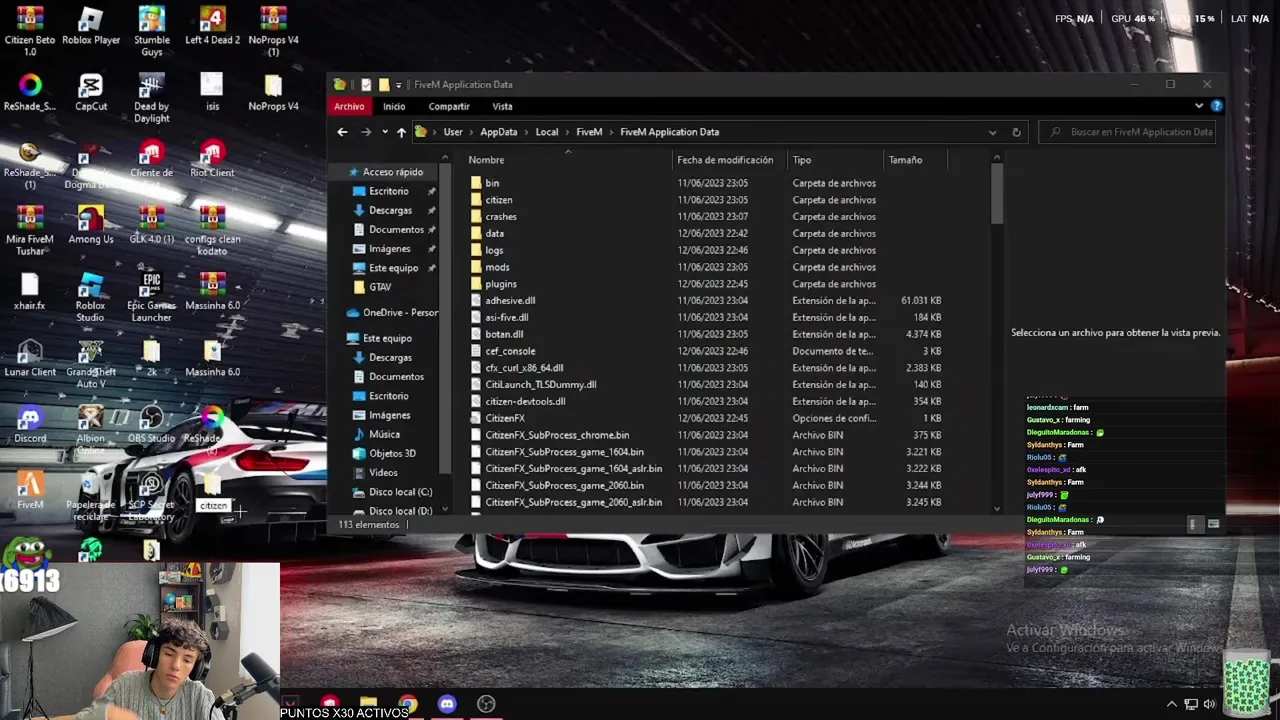This screenshot has height=720, width=1280.
Task: Open Explorer help button
Action: (1217, 106)
